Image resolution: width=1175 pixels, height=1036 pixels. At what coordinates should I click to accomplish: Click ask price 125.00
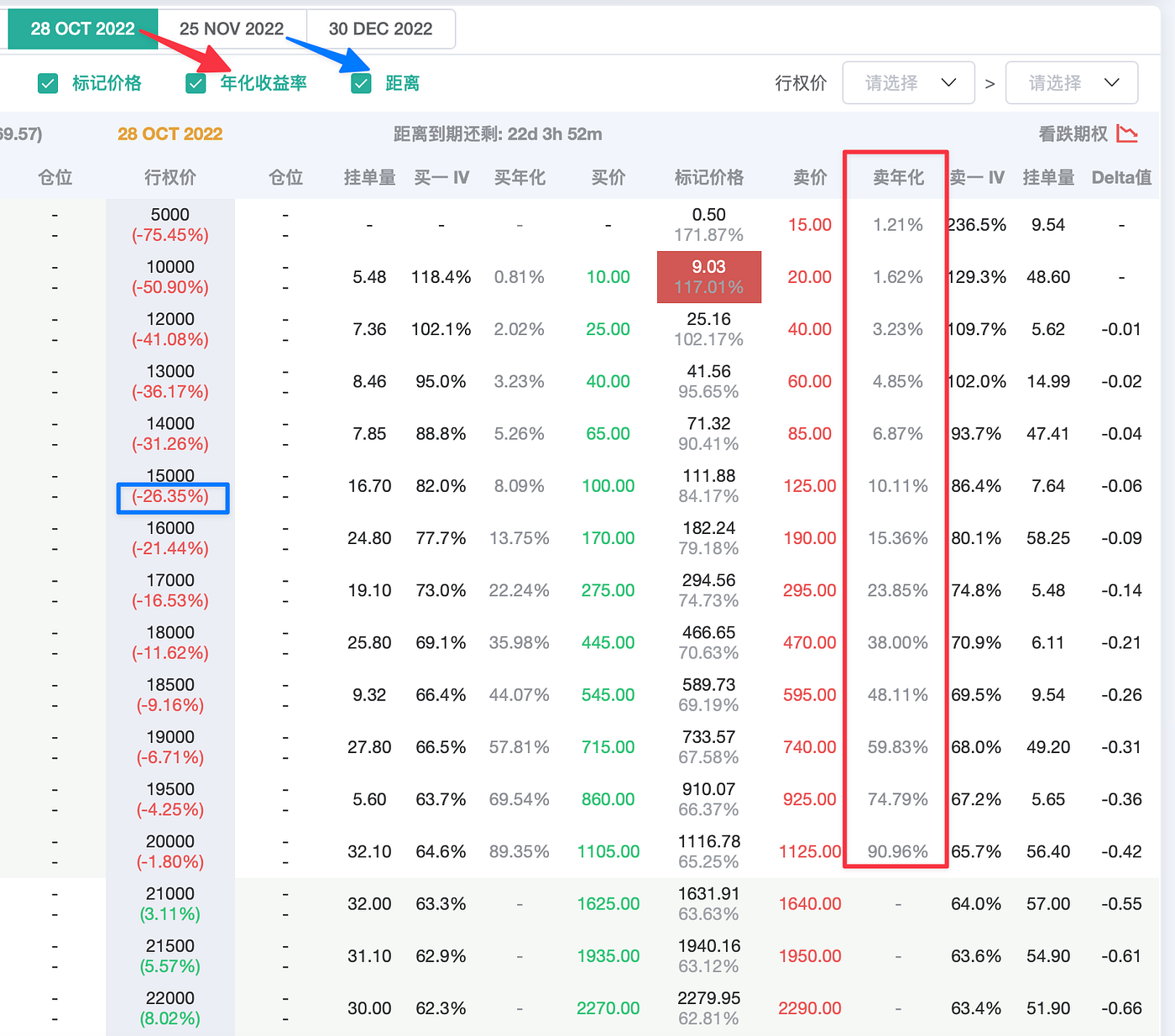[x=810, y=486]
